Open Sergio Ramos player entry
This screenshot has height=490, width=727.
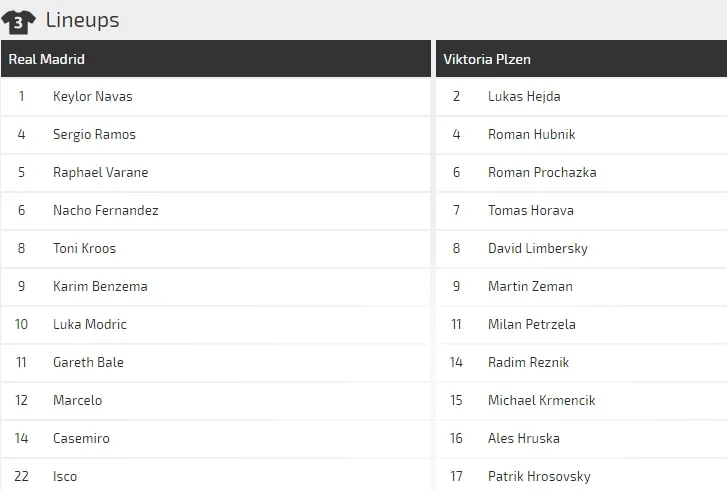tap(94, 135)
